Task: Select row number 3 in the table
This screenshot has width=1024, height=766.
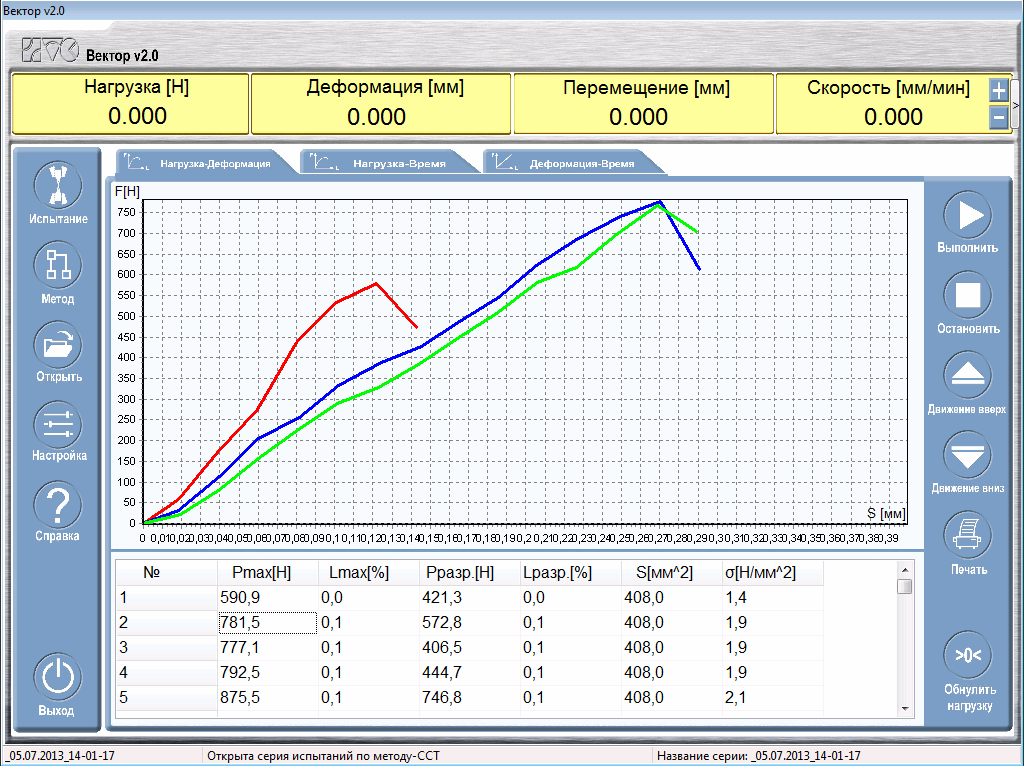Action: (167, 647)
